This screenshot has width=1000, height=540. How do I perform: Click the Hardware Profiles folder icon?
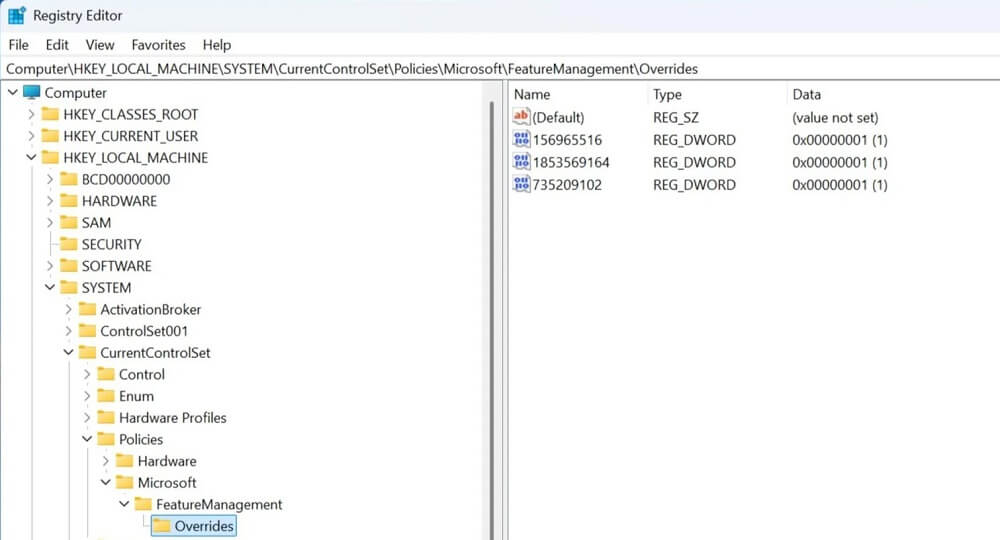pos(105,418)
